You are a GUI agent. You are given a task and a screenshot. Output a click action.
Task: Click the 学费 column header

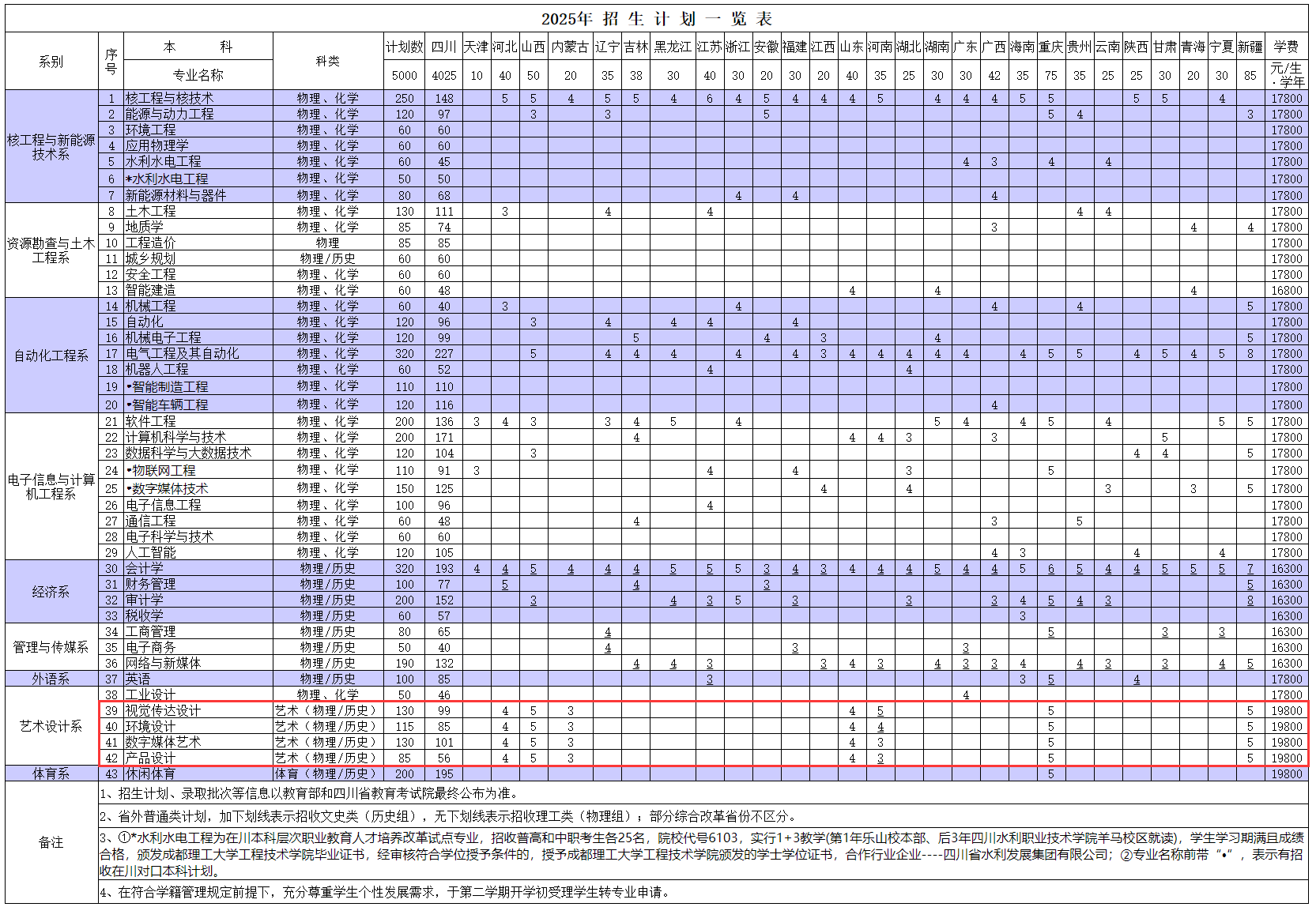[1286, 47]
